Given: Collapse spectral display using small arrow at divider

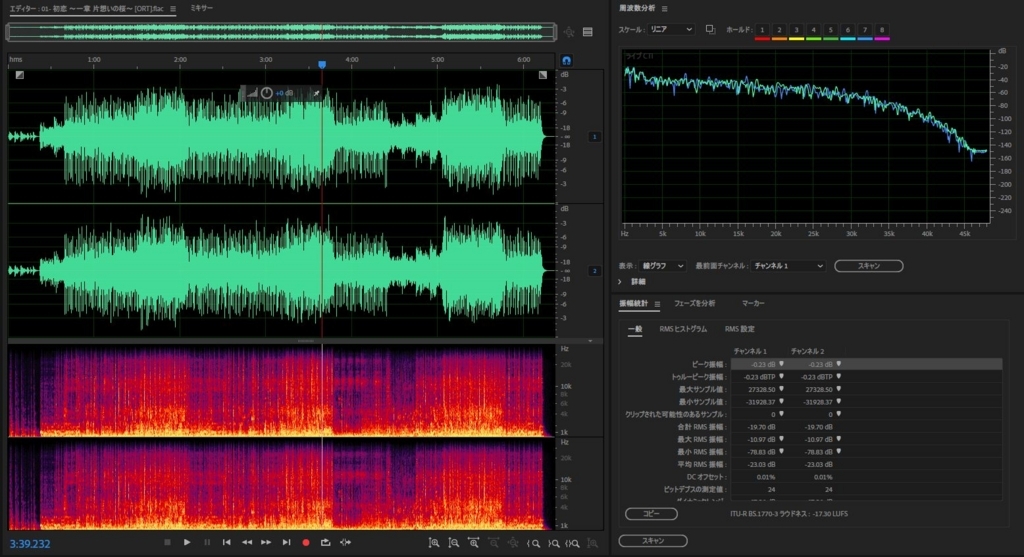Looking at the screenshot, I should (x=590, y=341).
